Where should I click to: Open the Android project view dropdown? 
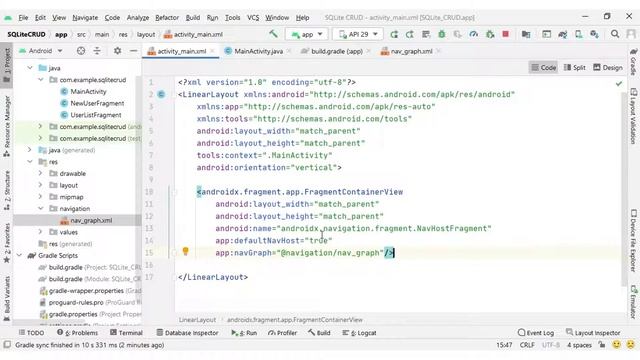[40, 51]
